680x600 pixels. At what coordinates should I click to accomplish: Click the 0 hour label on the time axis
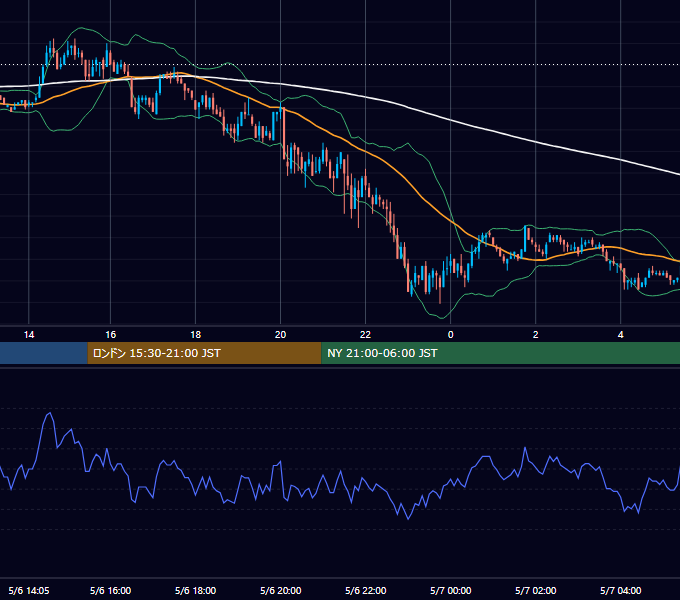tap(451, 335)
